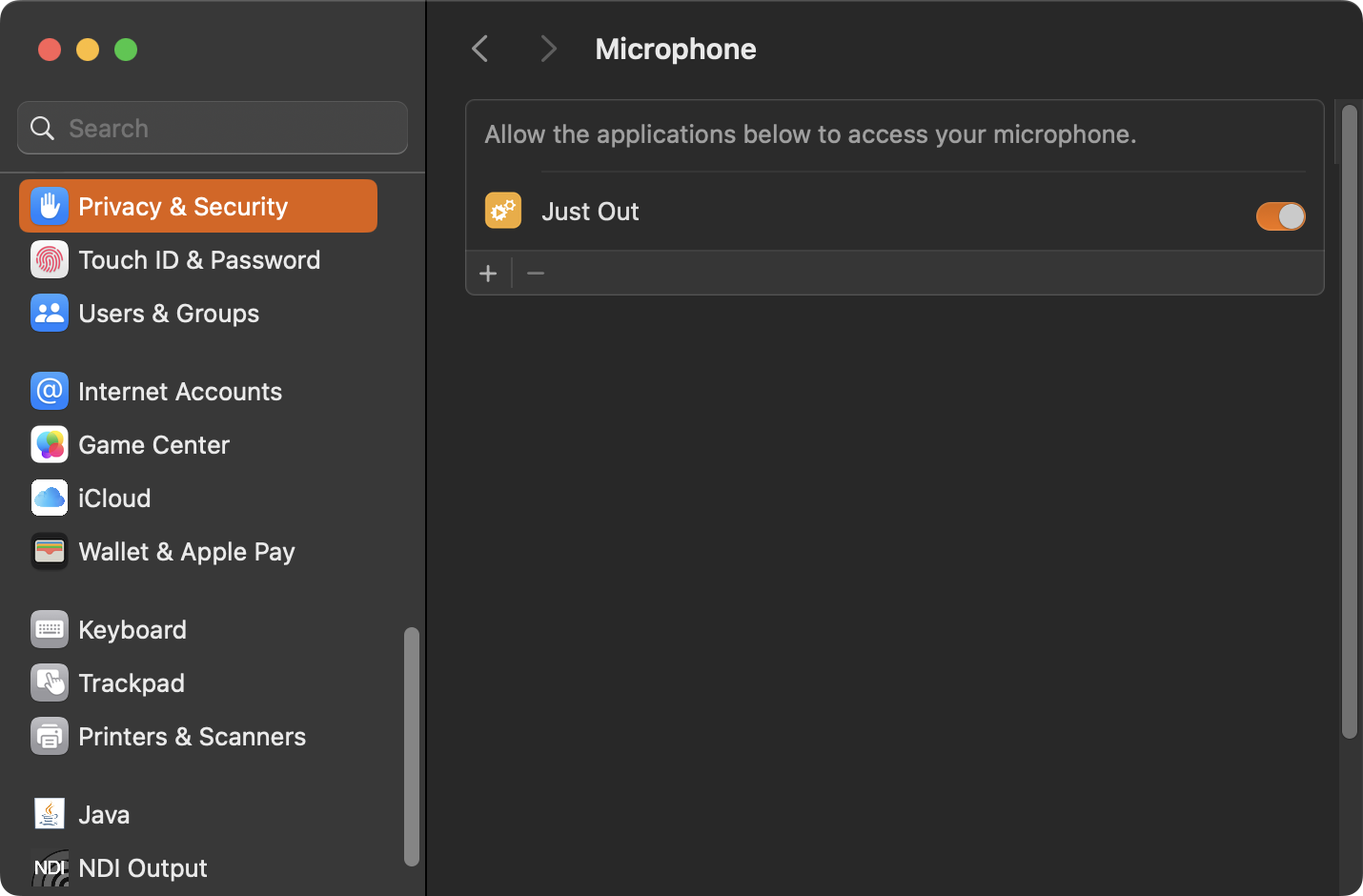This screenshot has height=896, width=1363.
Task: Add an application with the plus button
Action: coord(488,274)
